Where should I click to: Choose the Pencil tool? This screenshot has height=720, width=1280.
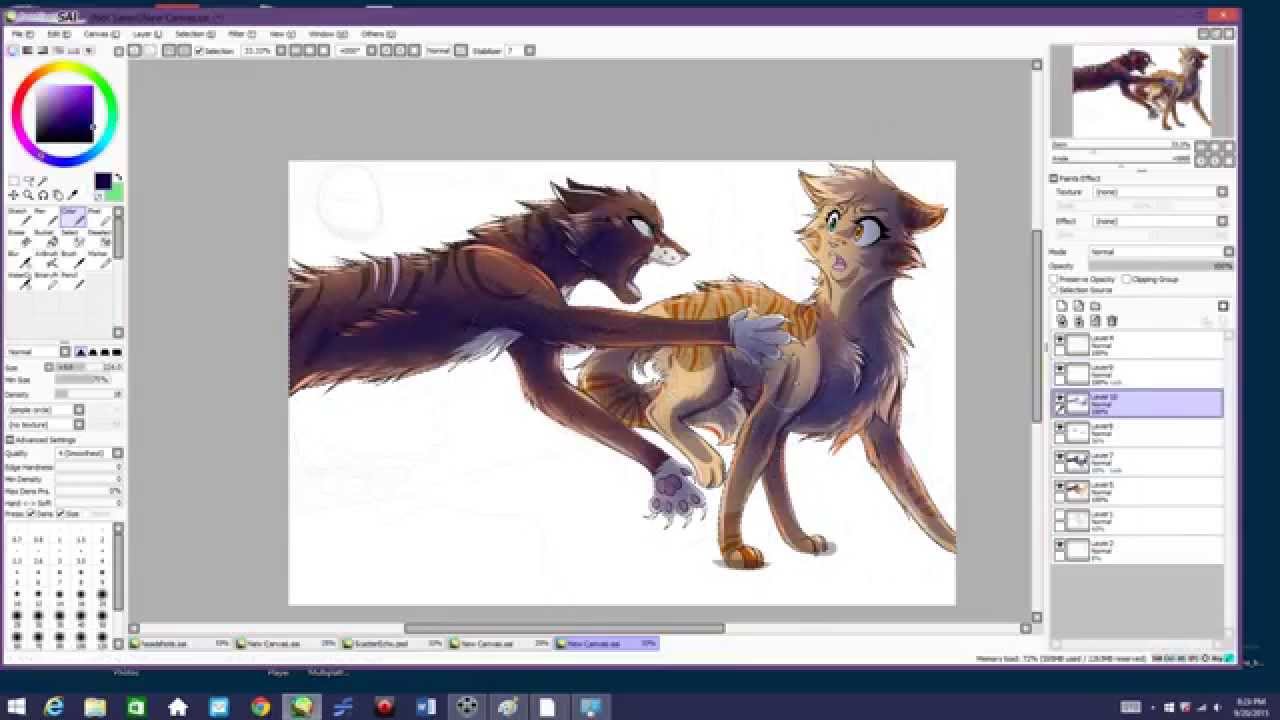(x=71, y=280)
